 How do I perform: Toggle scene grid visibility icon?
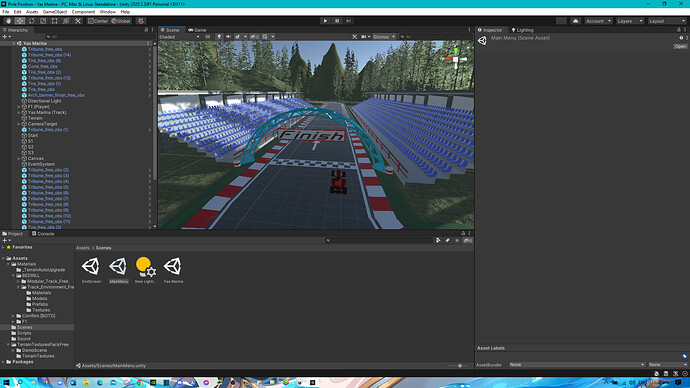pyautogui.click(x=265, y=37)
